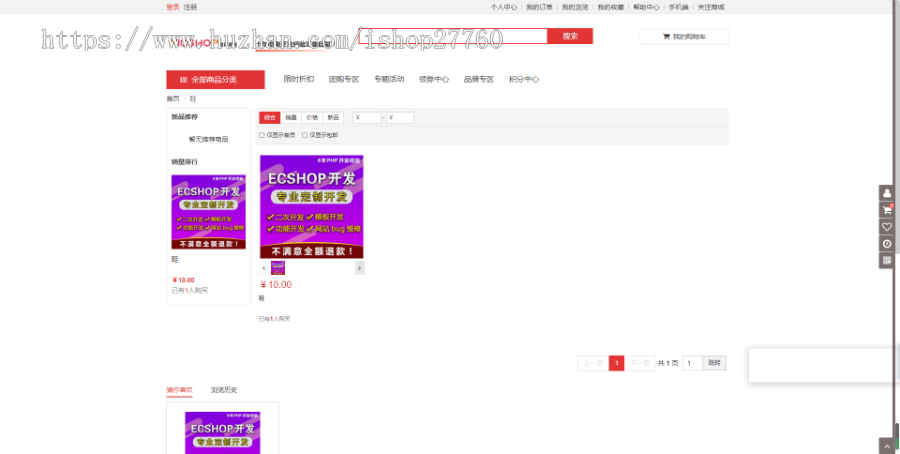Focus the minimum price input
The height and width of the screenshot is (454, 900).
(x=367, y=118)
